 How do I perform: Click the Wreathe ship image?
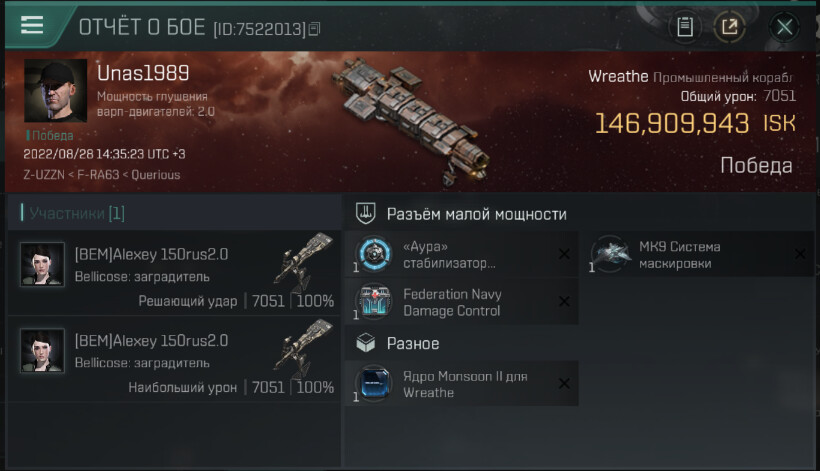pyautogui.click(x=412, y=122)
